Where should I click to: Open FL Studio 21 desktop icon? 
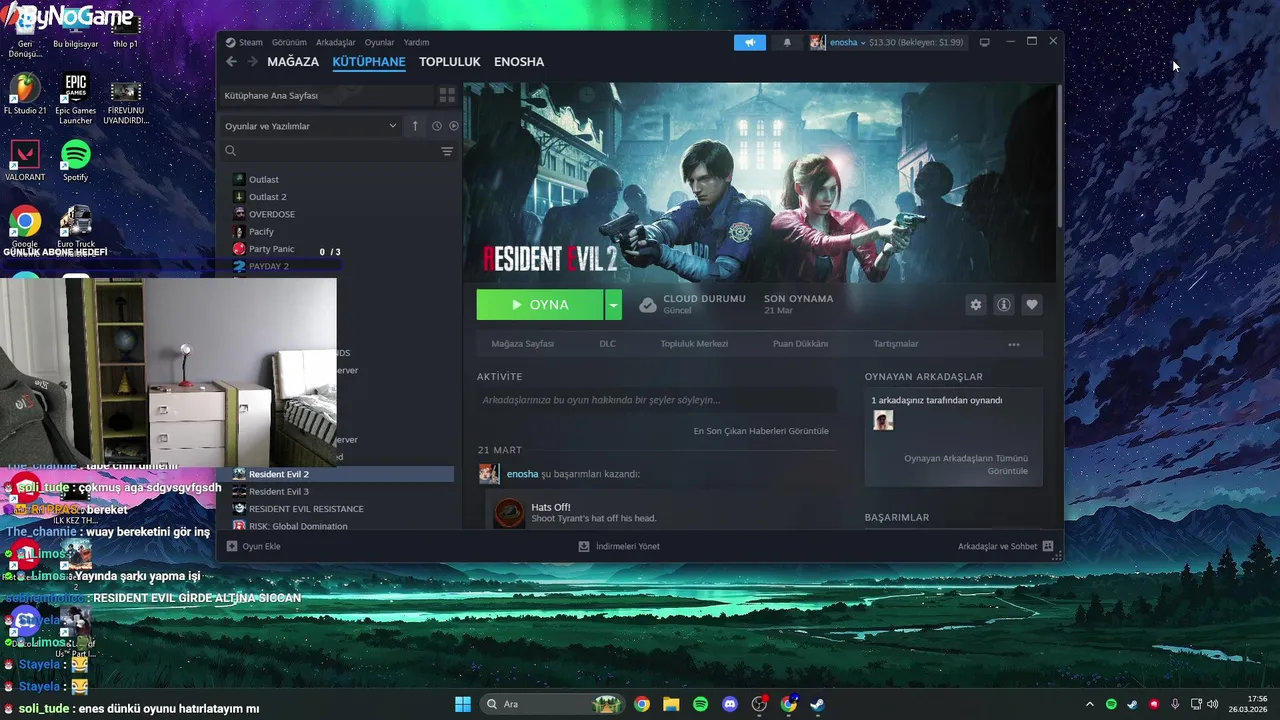25,94
